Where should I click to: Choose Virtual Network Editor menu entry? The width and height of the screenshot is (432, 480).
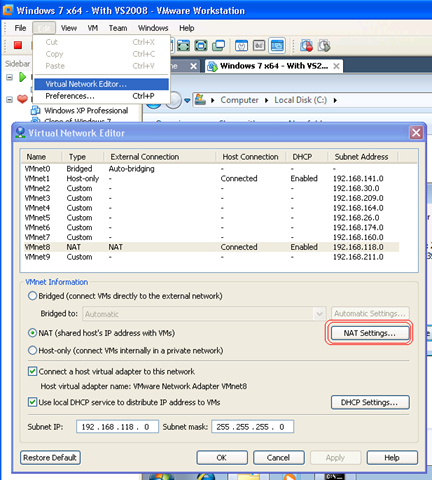coord(102,84)
